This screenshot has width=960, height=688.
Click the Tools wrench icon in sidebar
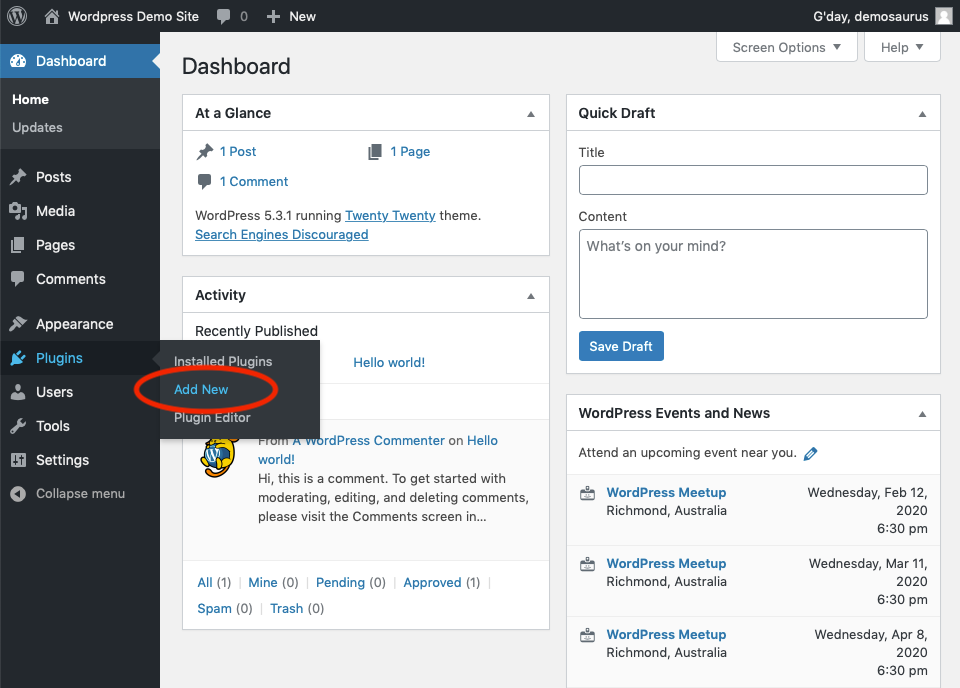[x=18, y=426]
